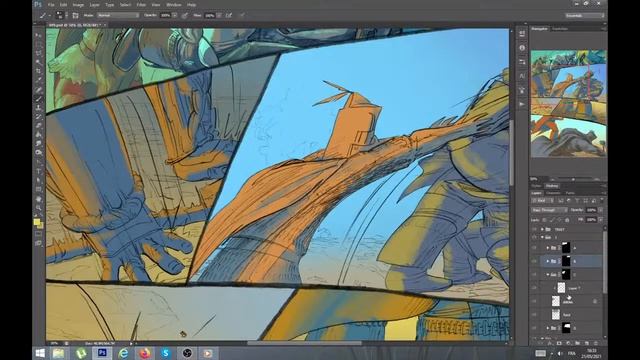
Task: Open the Filter menu
Action: click(x=141, y=5)
